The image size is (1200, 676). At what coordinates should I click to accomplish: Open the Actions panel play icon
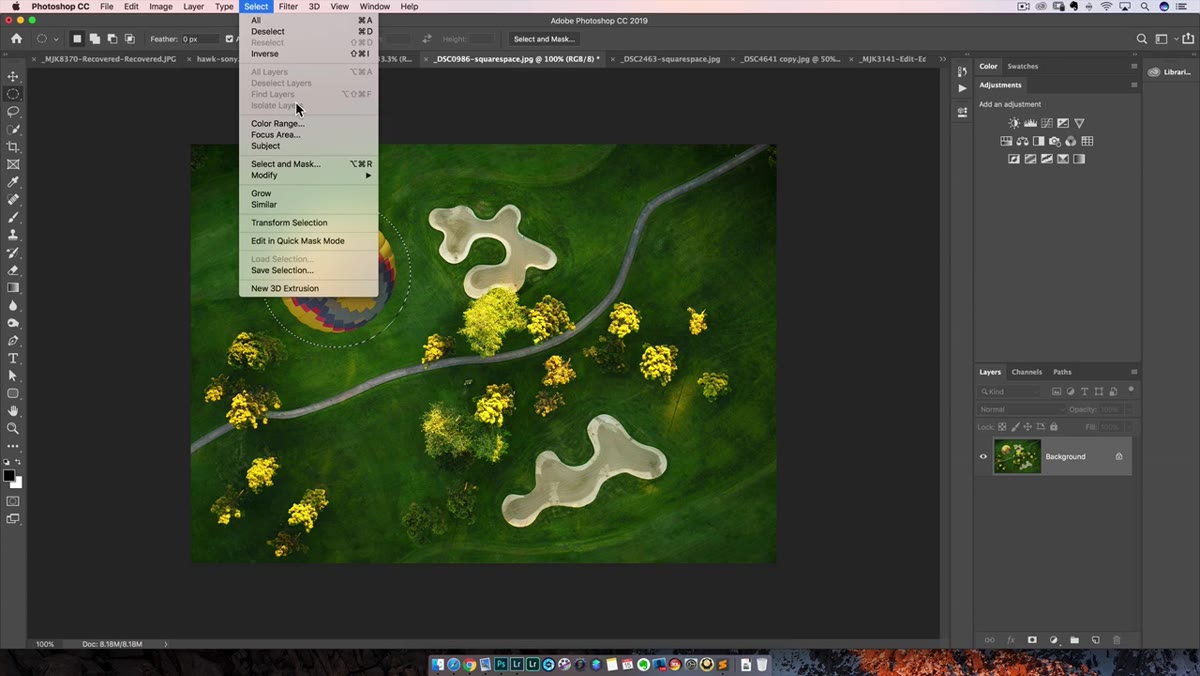[x=962, y=88]
